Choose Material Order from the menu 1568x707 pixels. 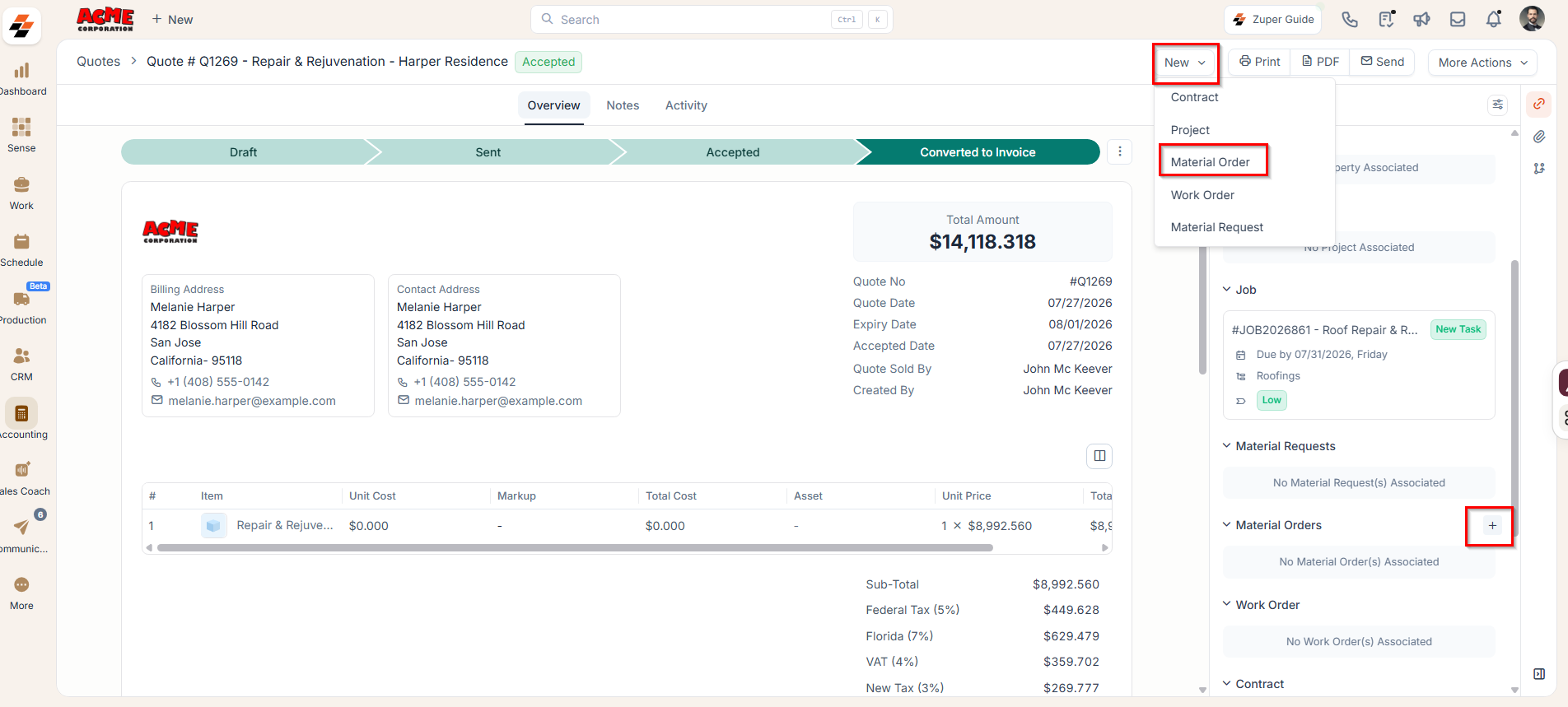tap(1211, 162)
